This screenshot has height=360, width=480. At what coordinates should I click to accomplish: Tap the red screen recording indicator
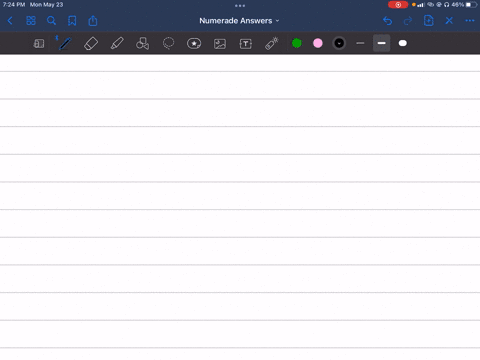click(x=398, y=5)
